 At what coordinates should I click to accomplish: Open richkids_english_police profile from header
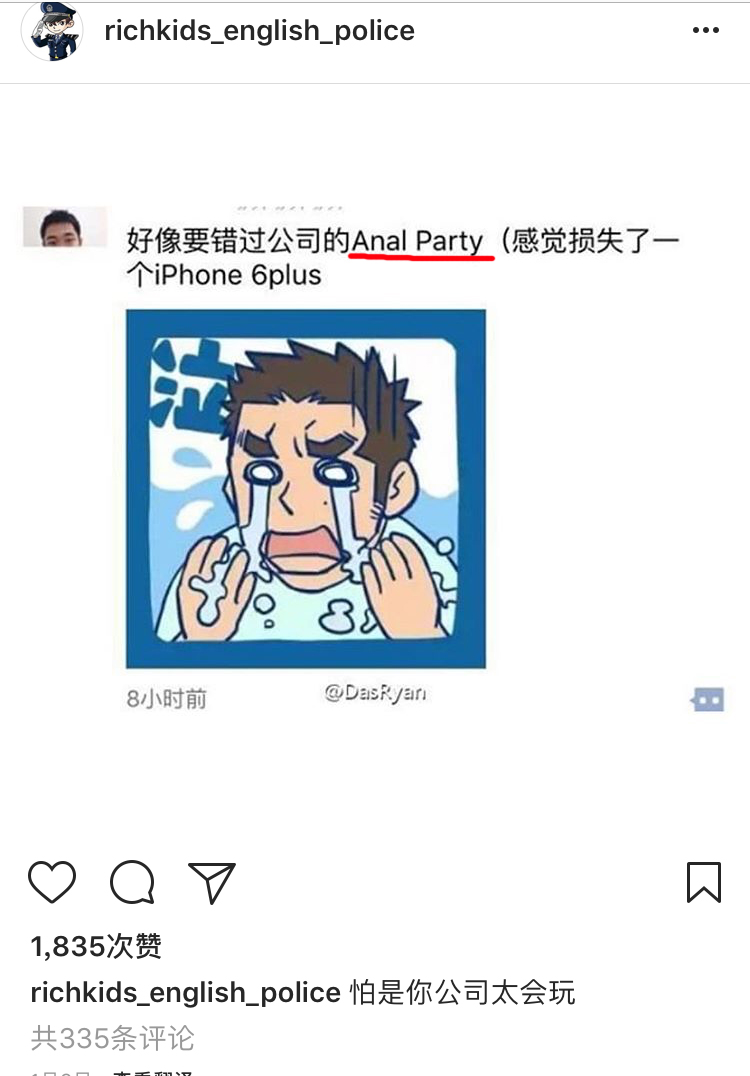coord(259,31)
